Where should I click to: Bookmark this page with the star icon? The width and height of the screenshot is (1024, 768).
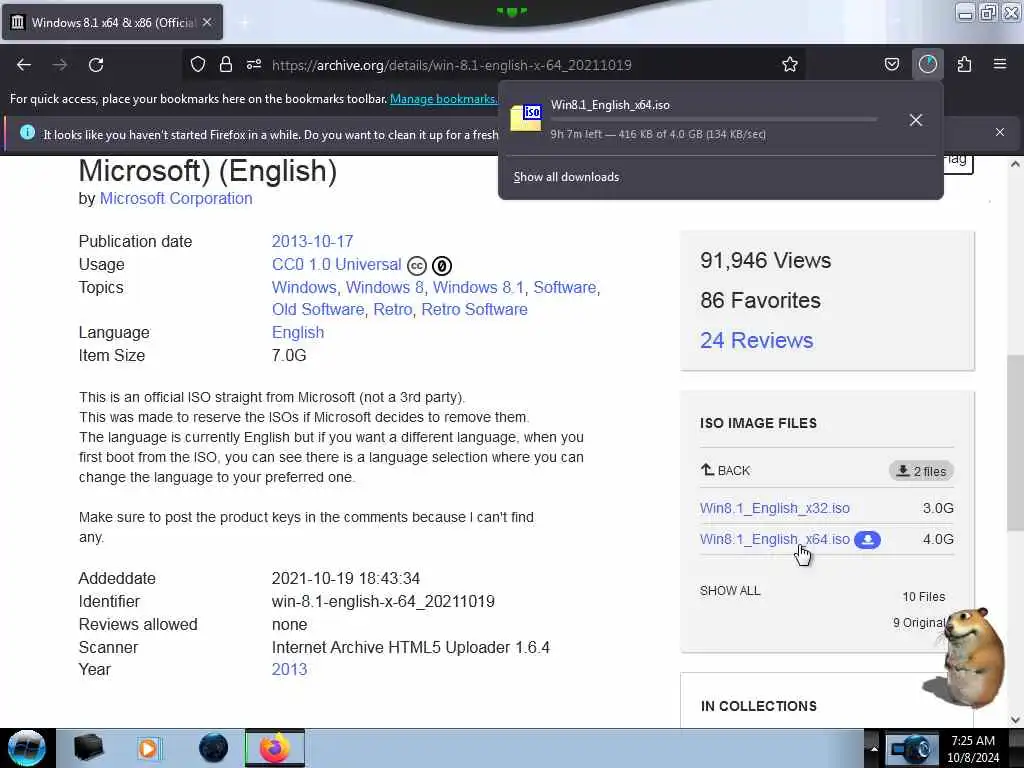point(790,65)
